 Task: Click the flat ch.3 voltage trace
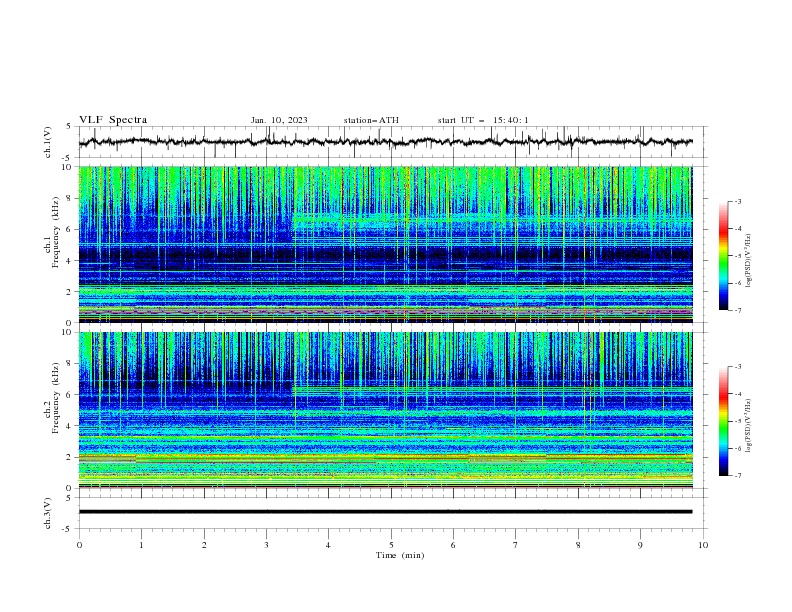385,512
